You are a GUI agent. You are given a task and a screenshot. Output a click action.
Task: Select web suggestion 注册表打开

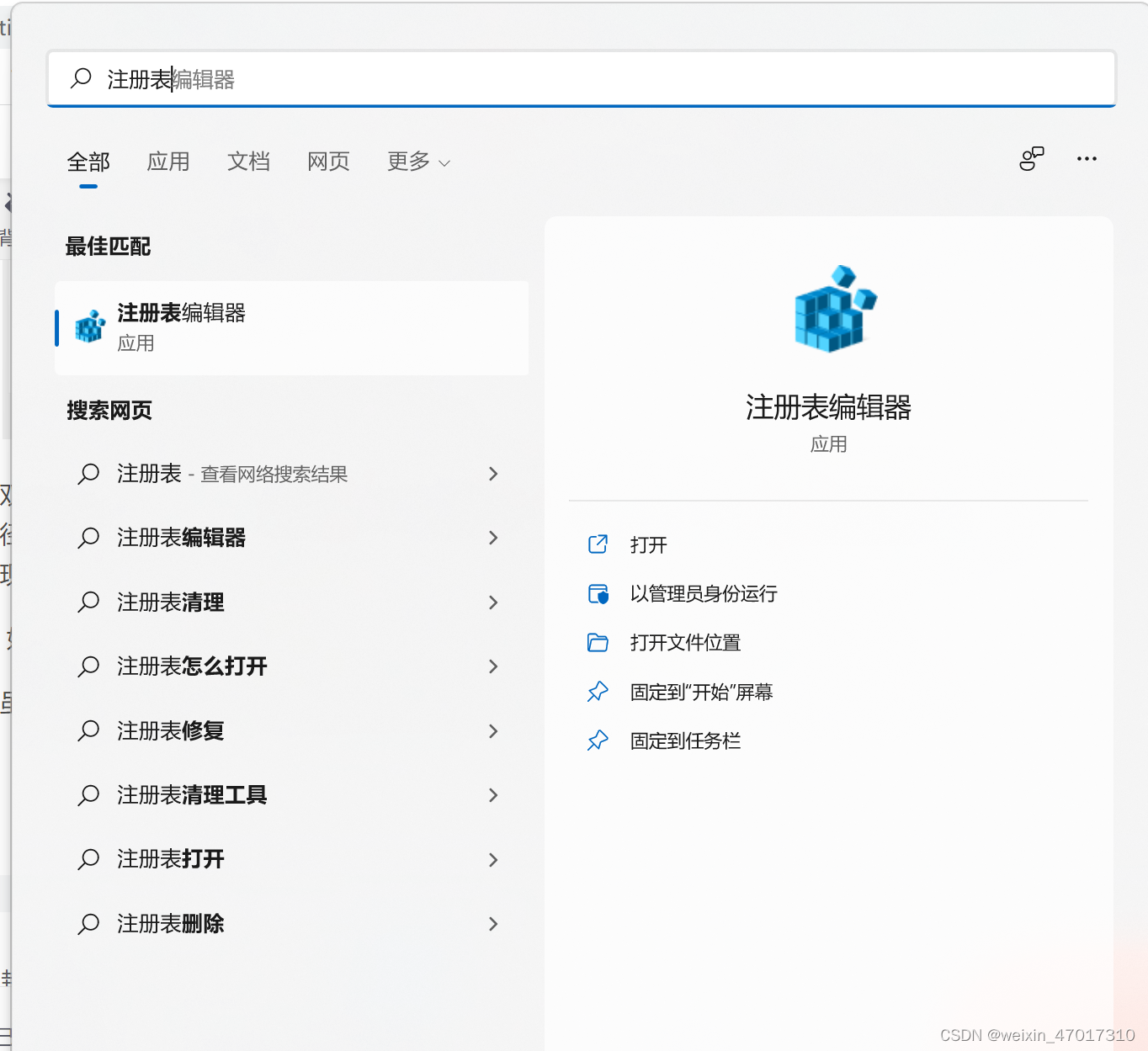[x=292, y=859]
